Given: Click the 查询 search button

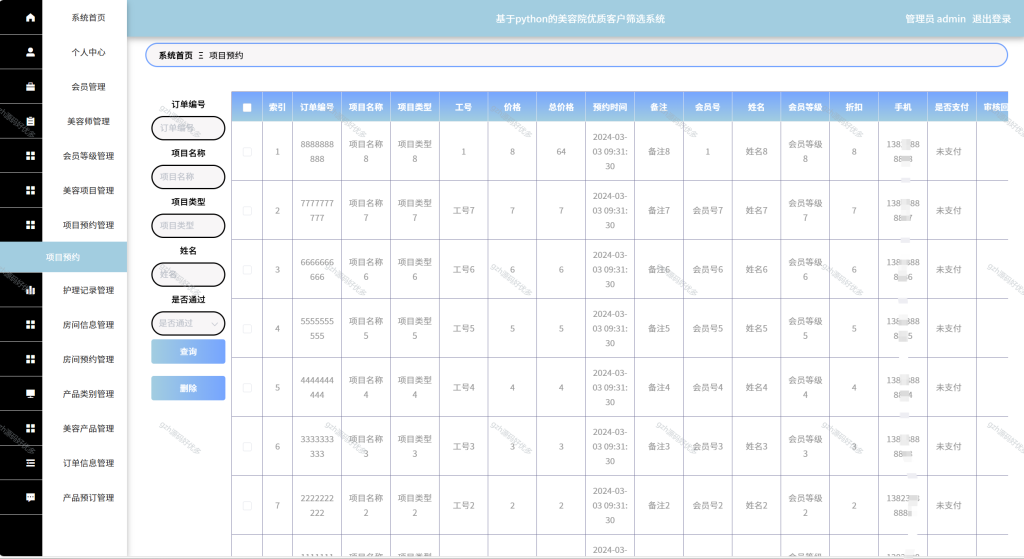Looking at the screenshot, I should 188,351.
